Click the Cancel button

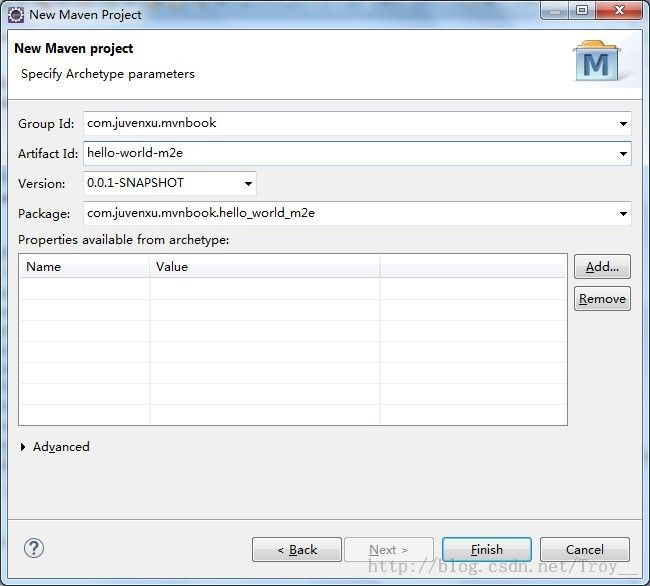(x=585, y=550)
